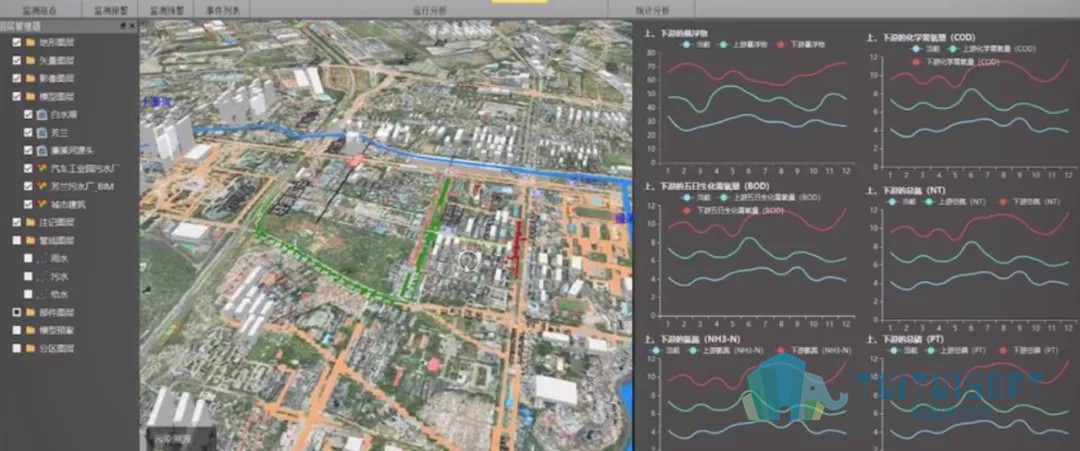Click the model icon beside 芳兰
Image resolution: width=1080 pixels, height=451 pixels.
click(41, 132)
